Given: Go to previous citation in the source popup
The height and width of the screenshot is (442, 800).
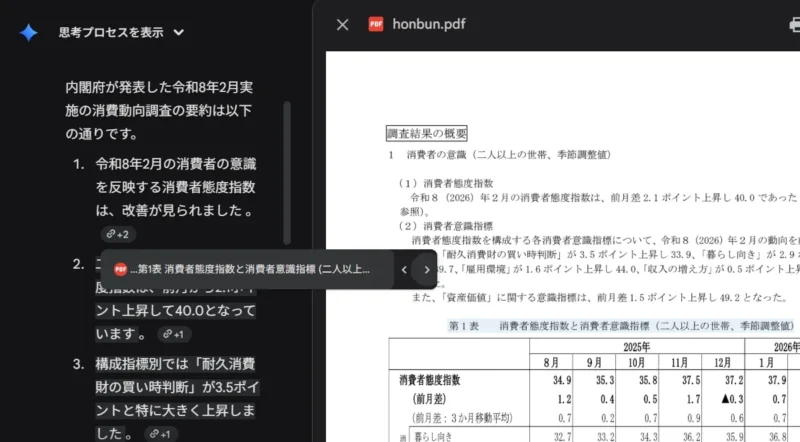Looking at the screenshot, I should 404,269.
